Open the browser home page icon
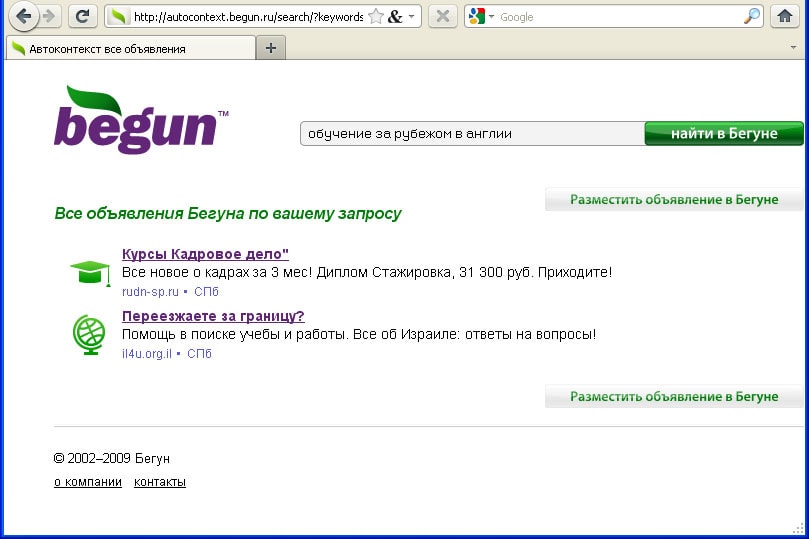This screenshot has width=809, height=539. click(x=785, y=16)
